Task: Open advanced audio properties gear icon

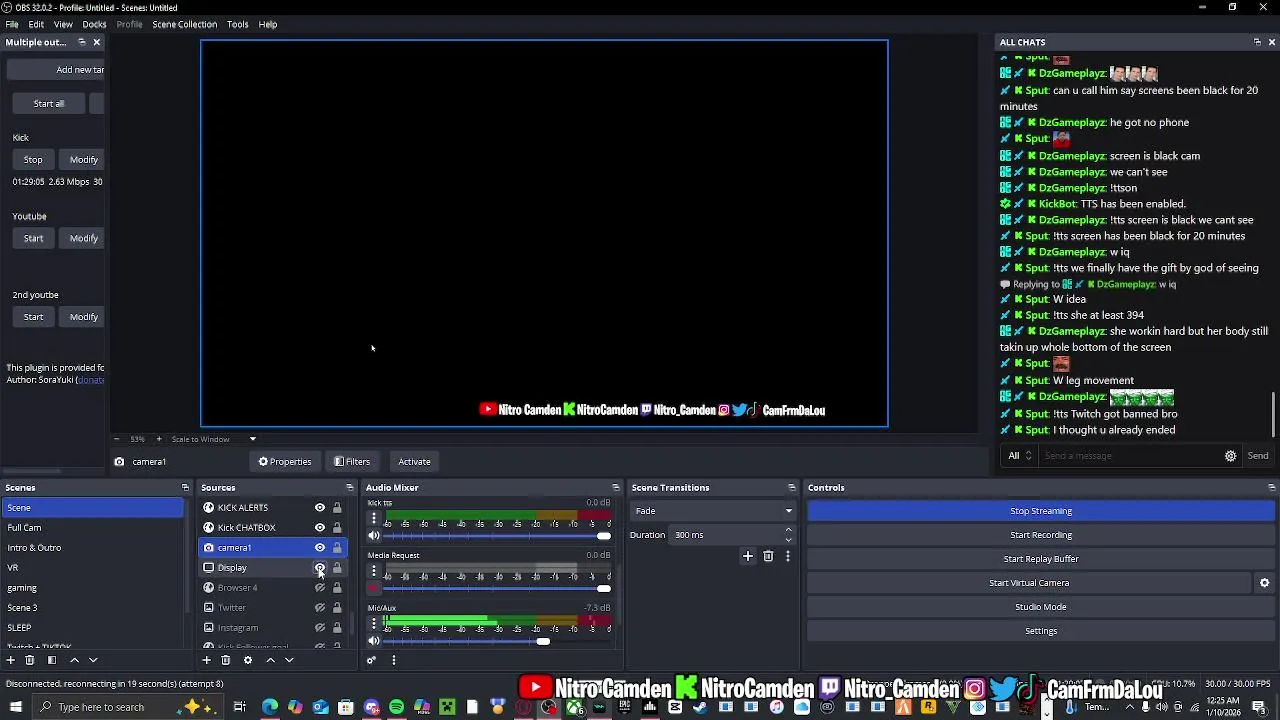Action: pos(371,660)
